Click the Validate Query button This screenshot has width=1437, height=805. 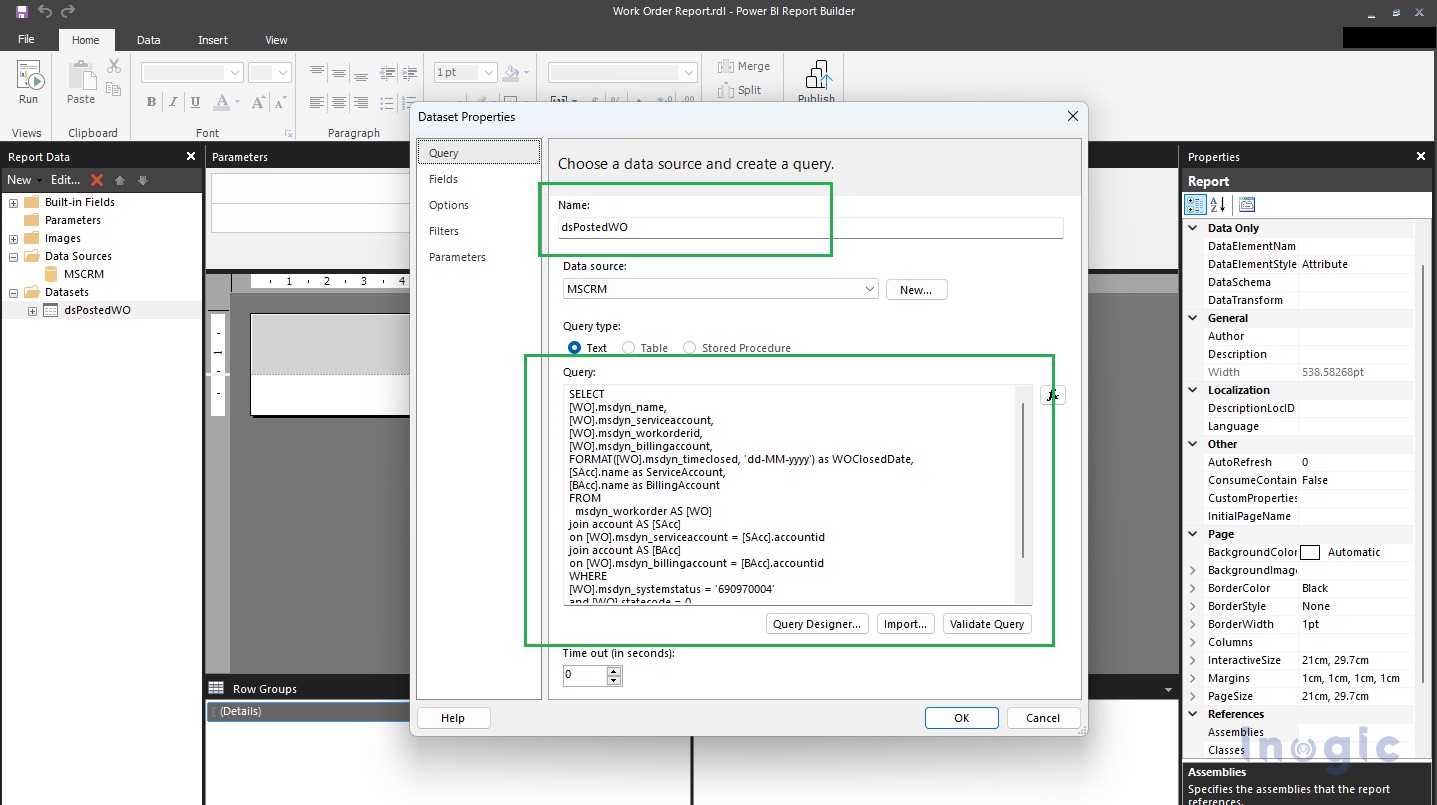point(986,623)
